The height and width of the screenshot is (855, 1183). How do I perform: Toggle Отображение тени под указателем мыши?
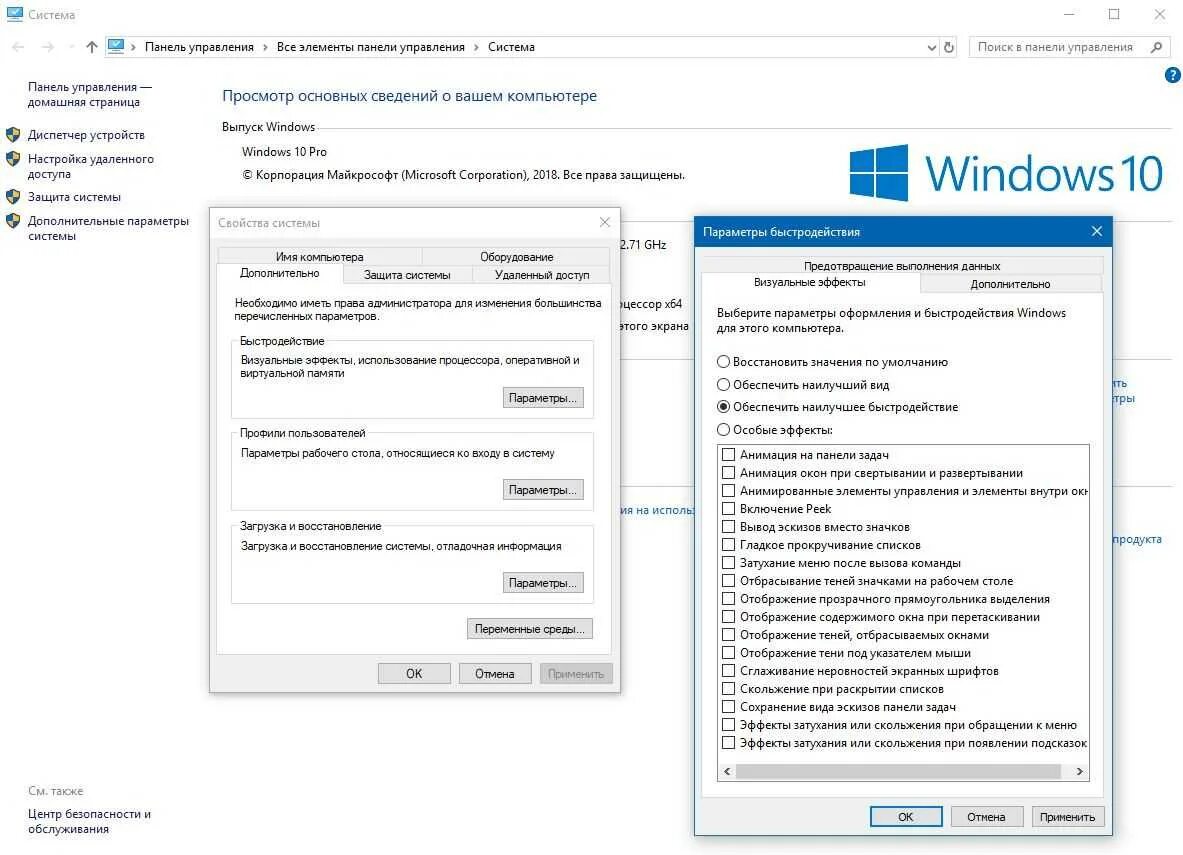coord(728,653)
